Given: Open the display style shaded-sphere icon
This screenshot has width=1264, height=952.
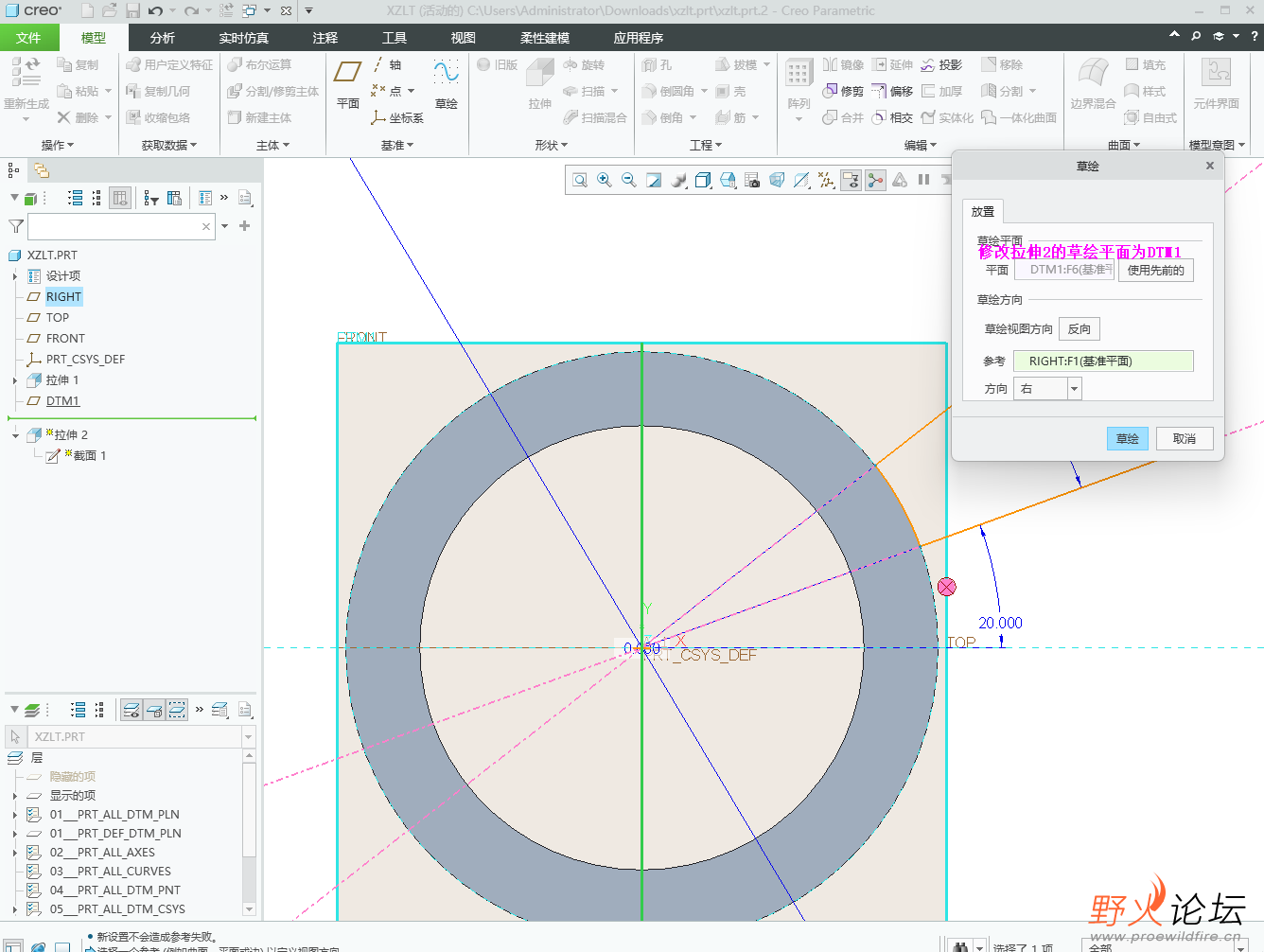Looking at the screenshot, I should (x=678, y=180).
